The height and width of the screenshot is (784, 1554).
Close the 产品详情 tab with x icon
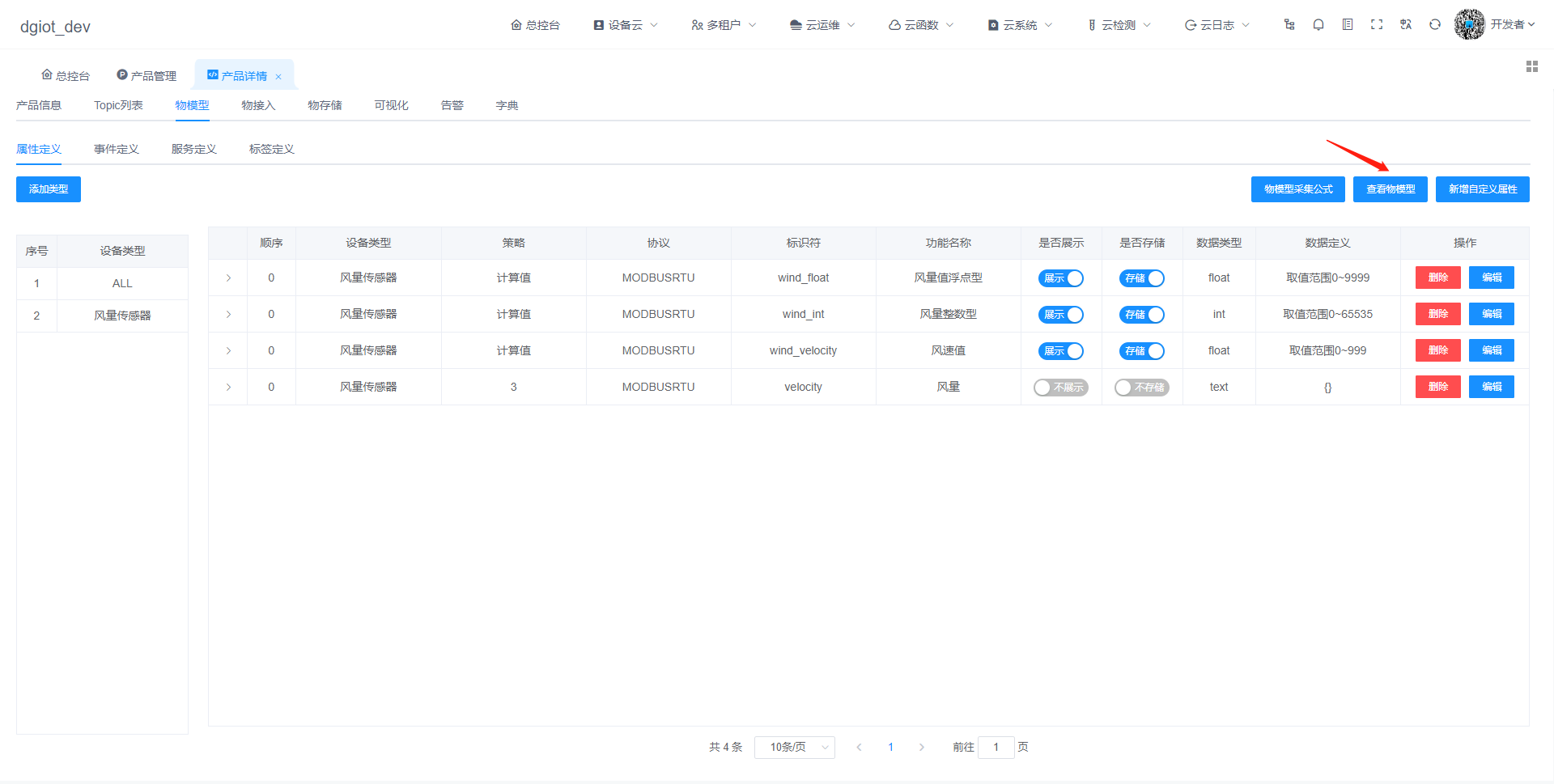point(278,77)
